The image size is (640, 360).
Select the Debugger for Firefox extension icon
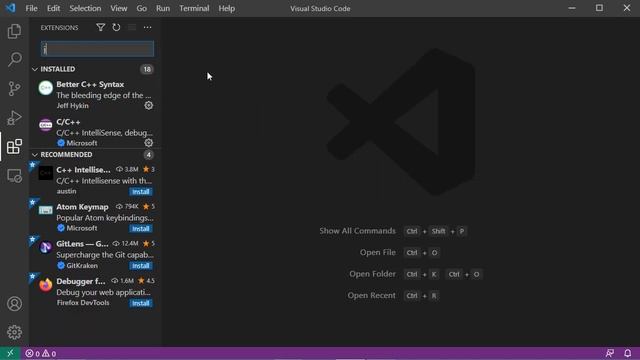tap(45, 284)
